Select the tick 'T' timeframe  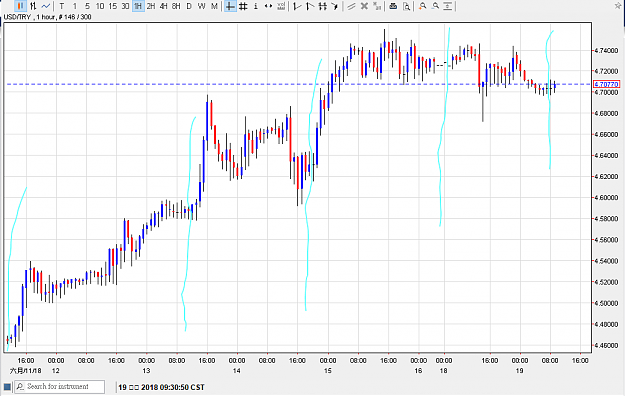[61, 6]
